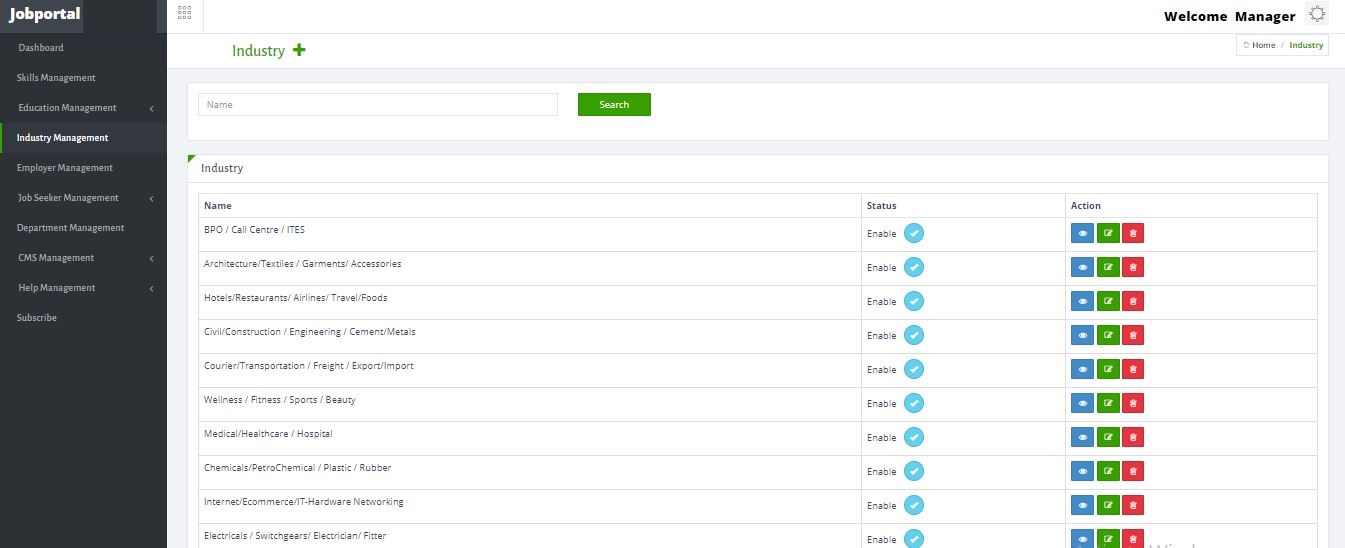The width and height of the screenshot is (1345, 548).
Task: Delete the Chemicals/PetroChemical industry row
Action: click(1133, 471)
